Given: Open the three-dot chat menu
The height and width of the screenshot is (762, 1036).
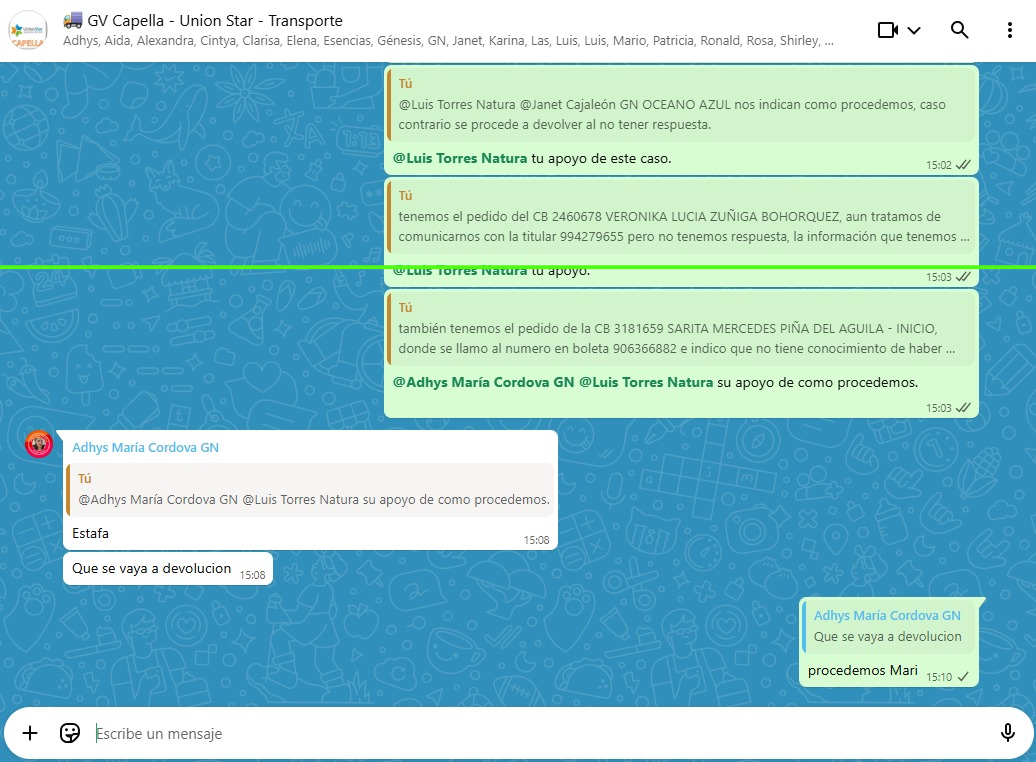Looking at the screenshot, I should (x=1009, y=30).
